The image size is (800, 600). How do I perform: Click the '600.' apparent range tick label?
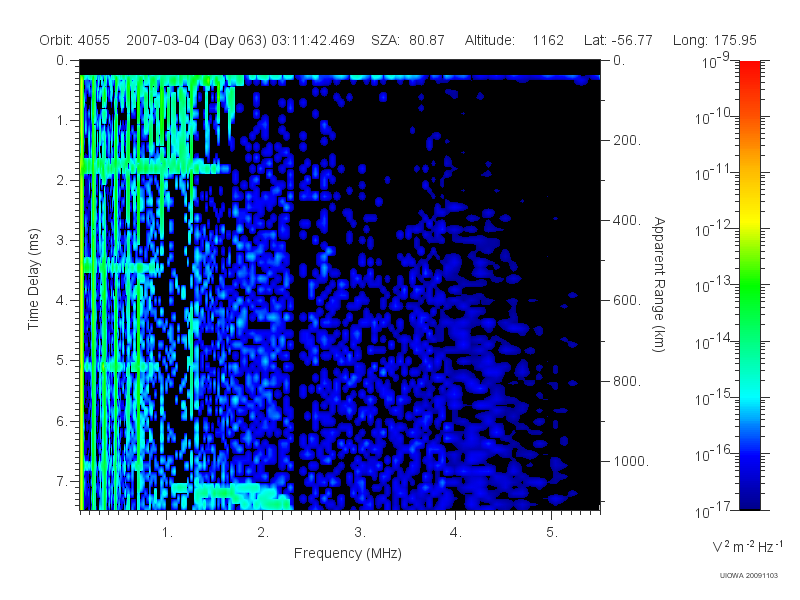627,301
